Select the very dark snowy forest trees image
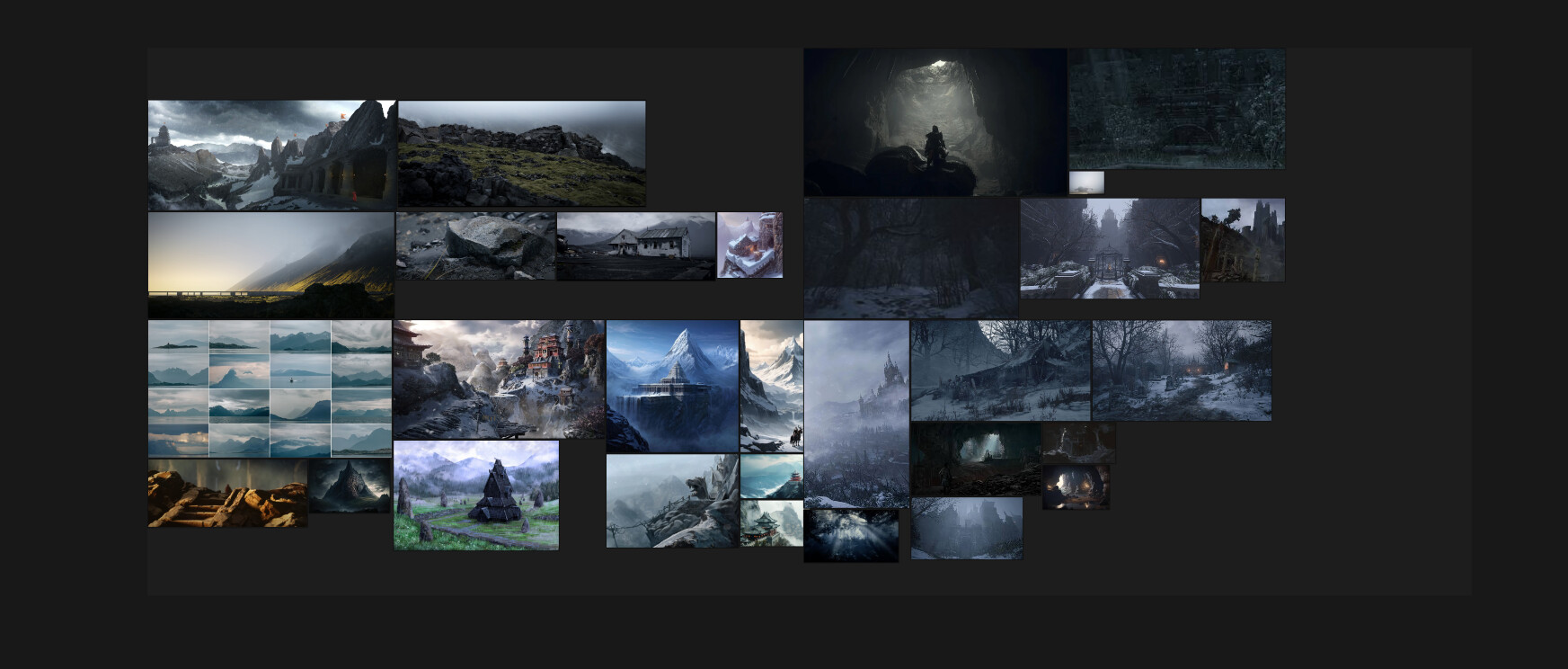Viewport: 1568px width, 669px height. point(911,258)
